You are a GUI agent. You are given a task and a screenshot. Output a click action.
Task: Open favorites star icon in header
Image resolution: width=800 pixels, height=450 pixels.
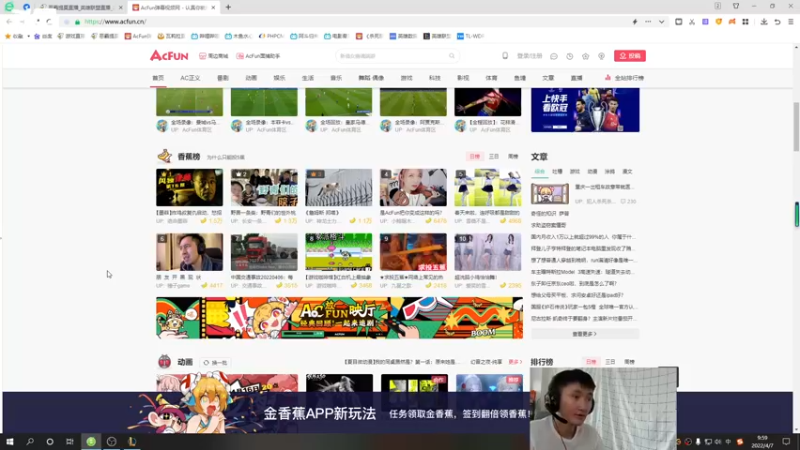(585, 56)
